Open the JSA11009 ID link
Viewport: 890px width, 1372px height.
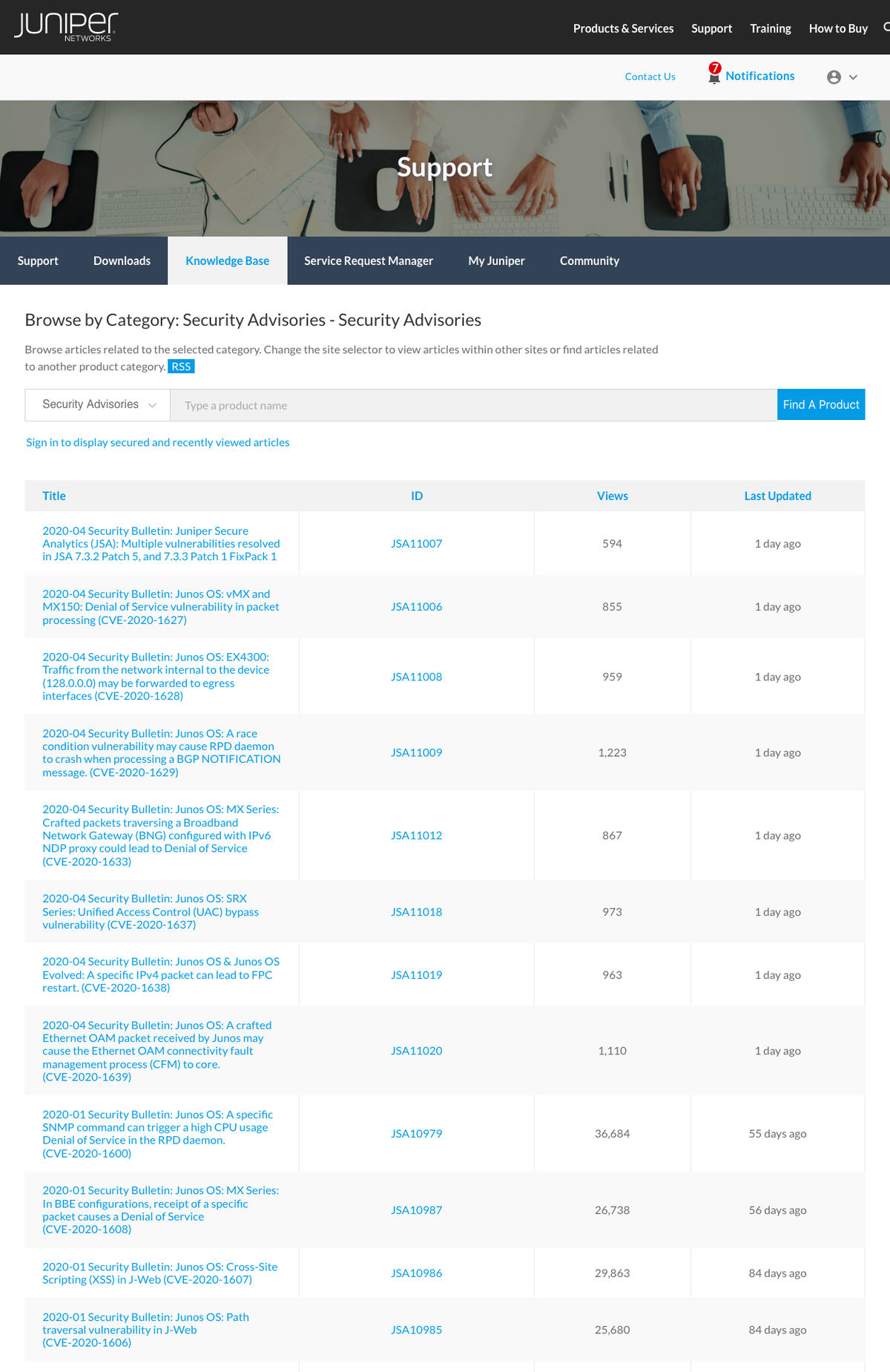click(x=416, y=752)
